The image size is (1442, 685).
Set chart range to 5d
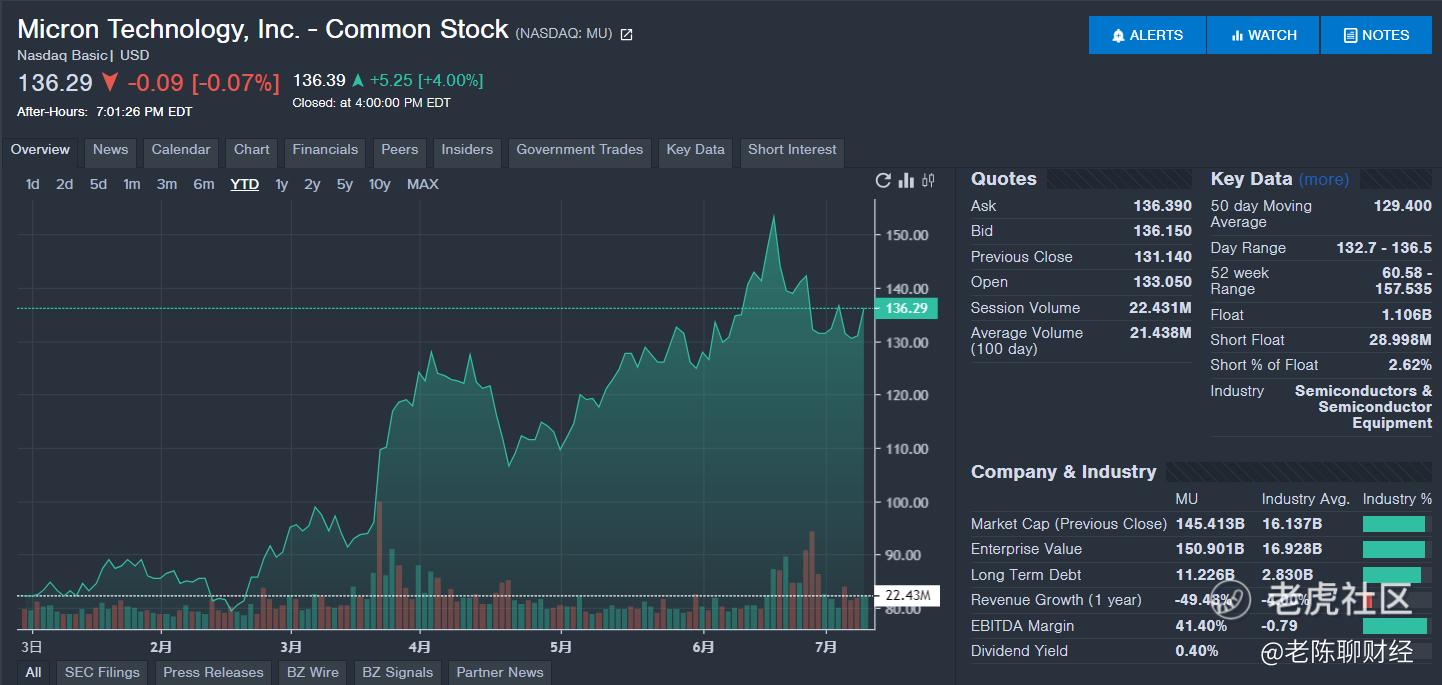98,184
